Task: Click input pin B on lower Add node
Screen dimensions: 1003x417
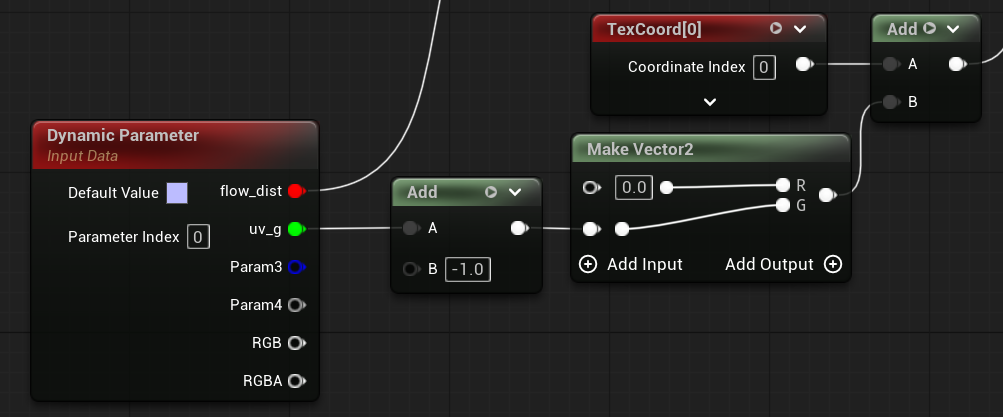Action: click(x=411, y=269)
